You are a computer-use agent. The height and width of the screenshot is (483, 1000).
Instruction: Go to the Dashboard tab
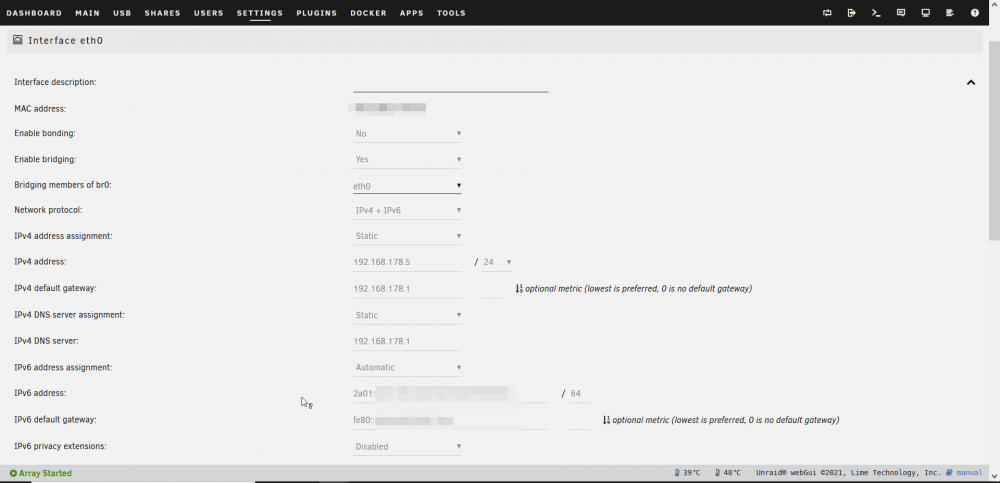(34, 13)
